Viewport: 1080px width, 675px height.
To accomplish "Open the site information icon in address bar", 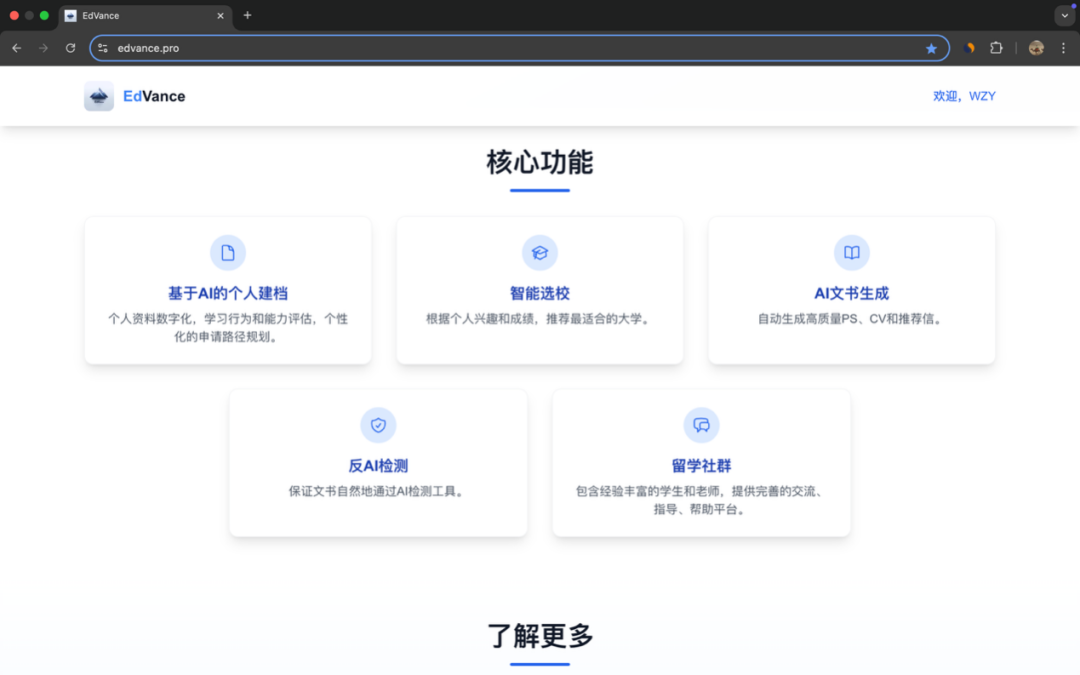I will pos(103,47).
